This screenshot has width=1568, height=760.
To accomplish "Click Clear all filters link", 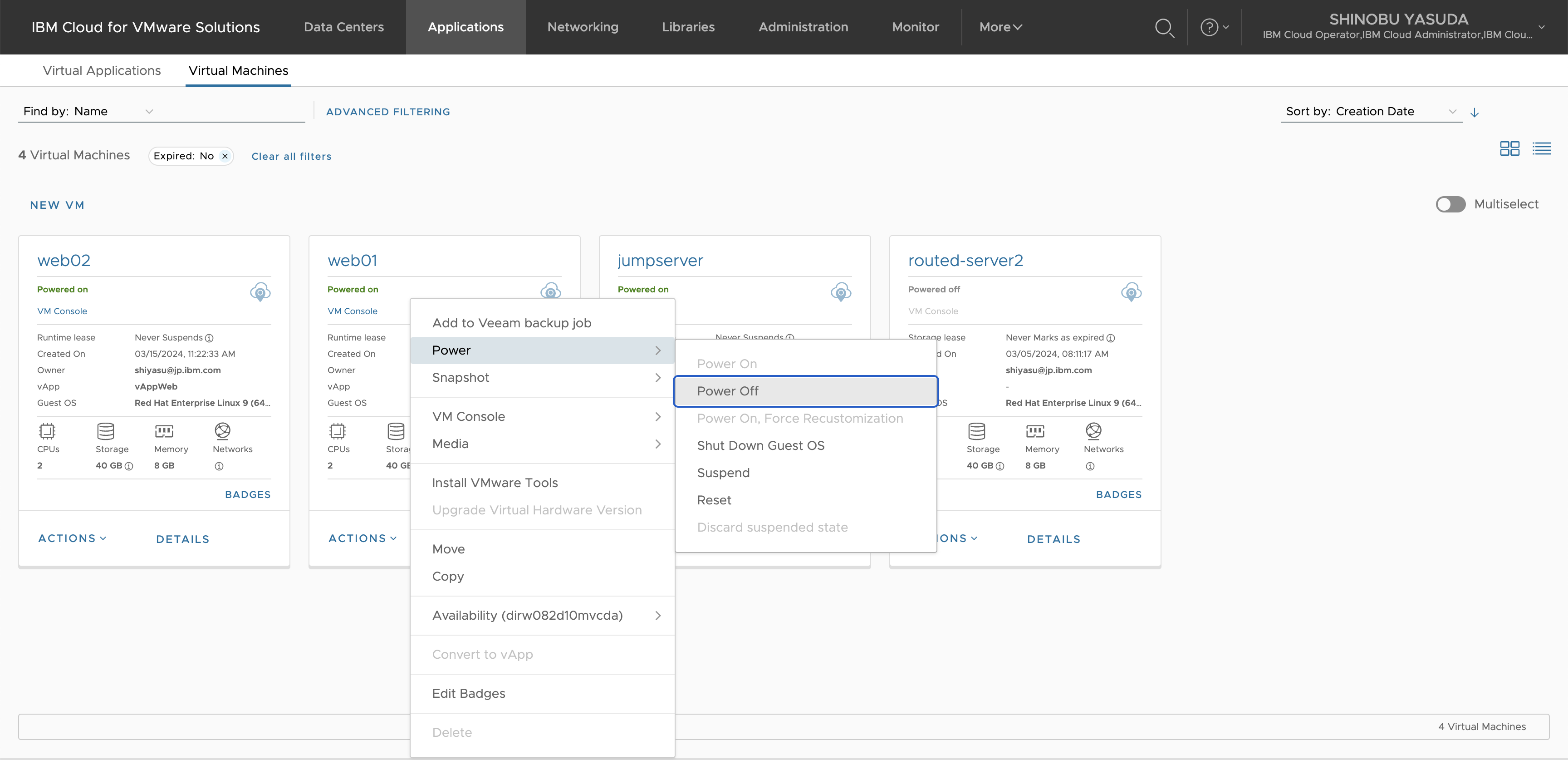I will [x=292, y=157].
